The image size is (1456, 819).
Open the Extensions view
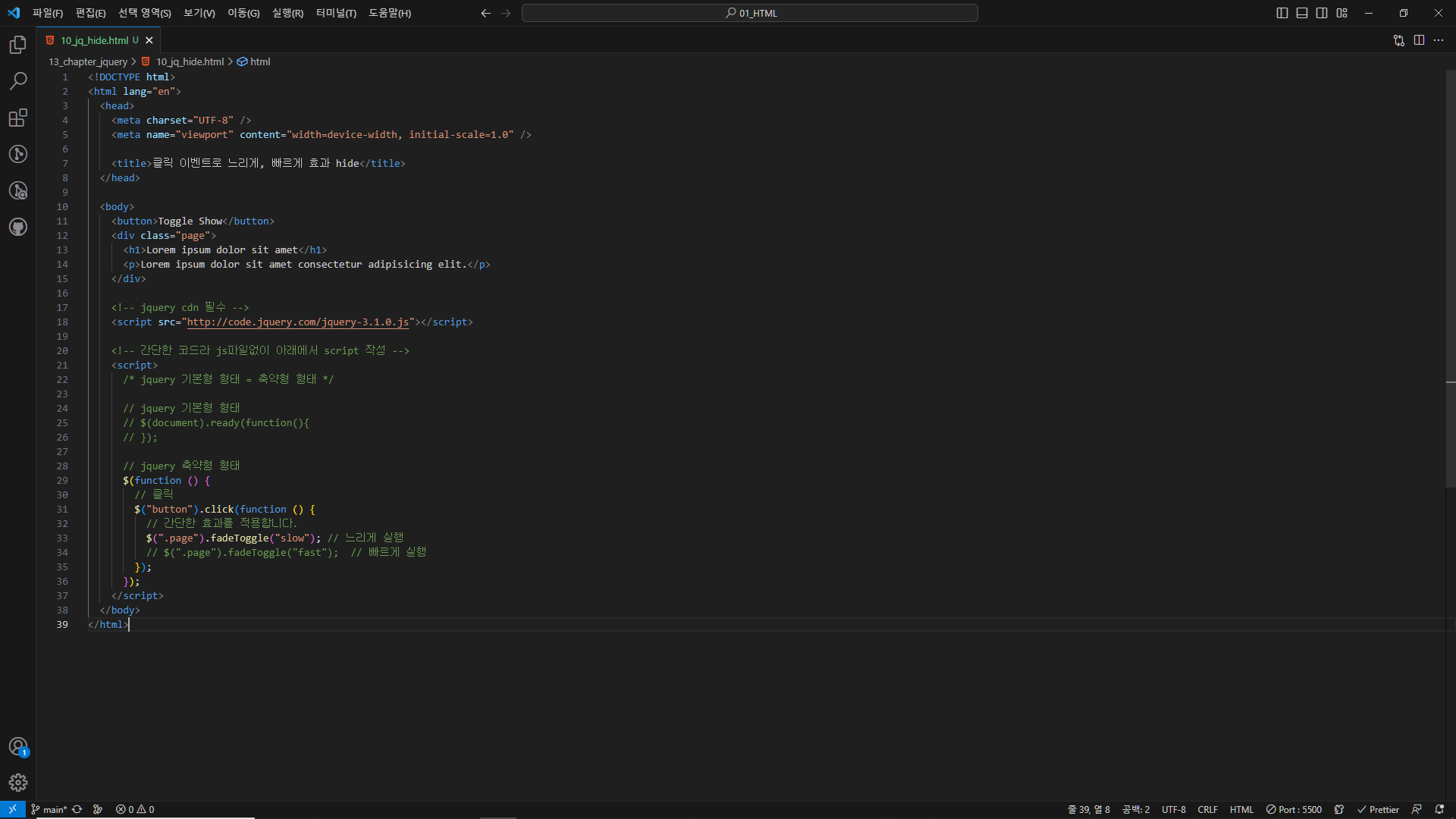click(x=18, y=118)
